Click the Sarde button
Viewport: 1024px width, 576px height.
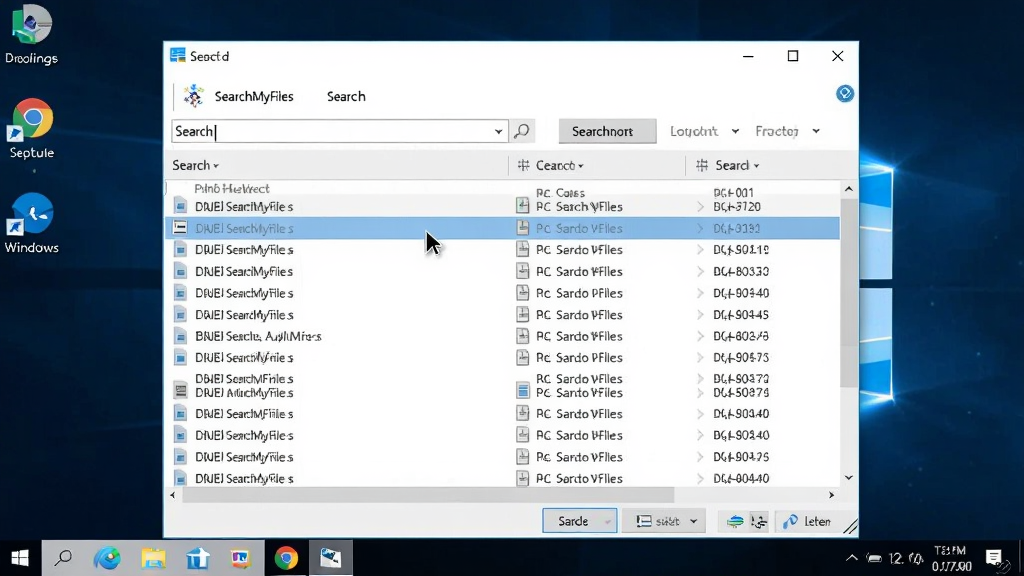coord(579,521)
